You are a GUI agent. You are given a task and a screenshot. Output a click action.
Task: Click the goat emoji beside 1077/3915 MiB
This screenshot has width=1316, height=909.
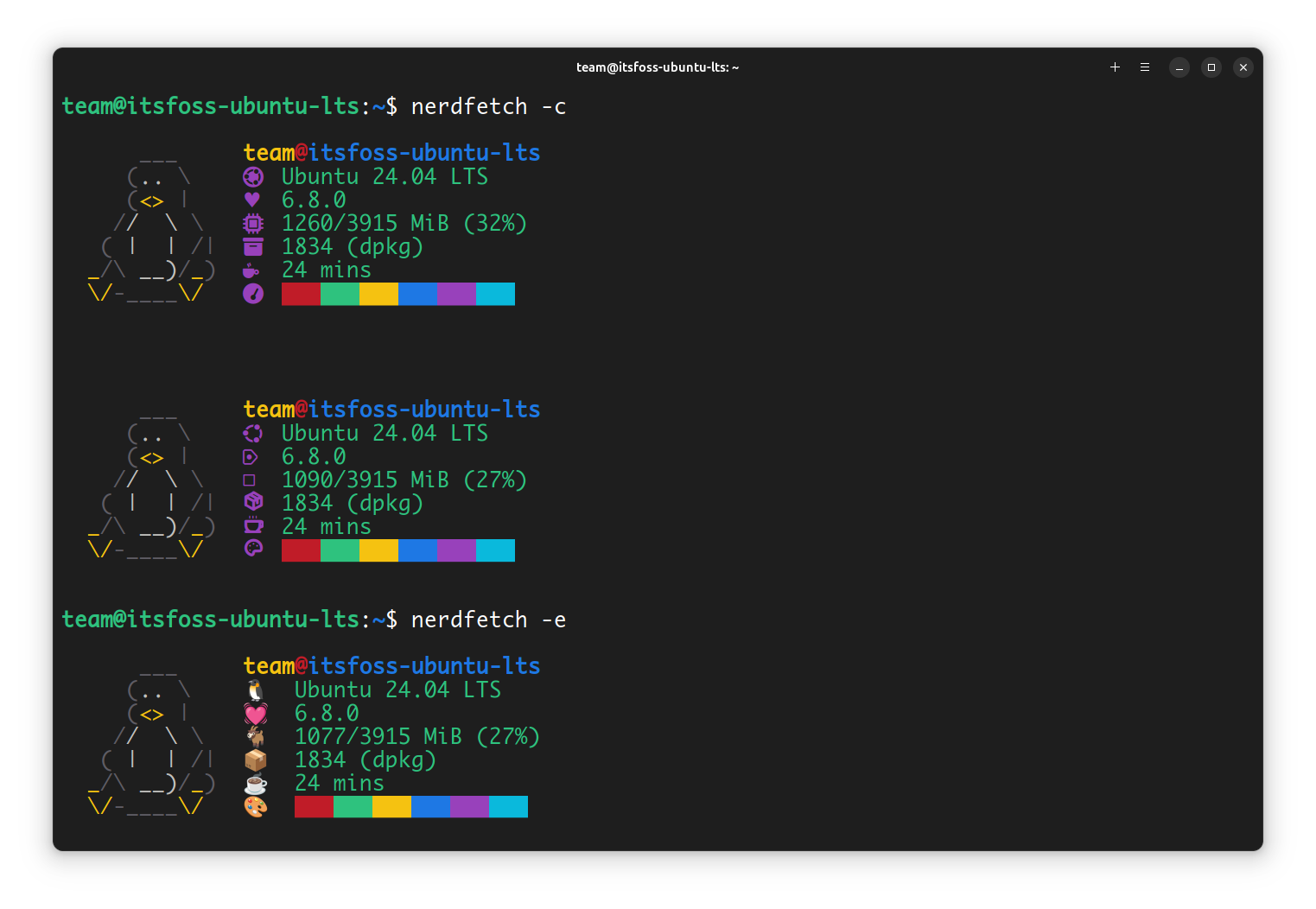click(x=256, y=737)
